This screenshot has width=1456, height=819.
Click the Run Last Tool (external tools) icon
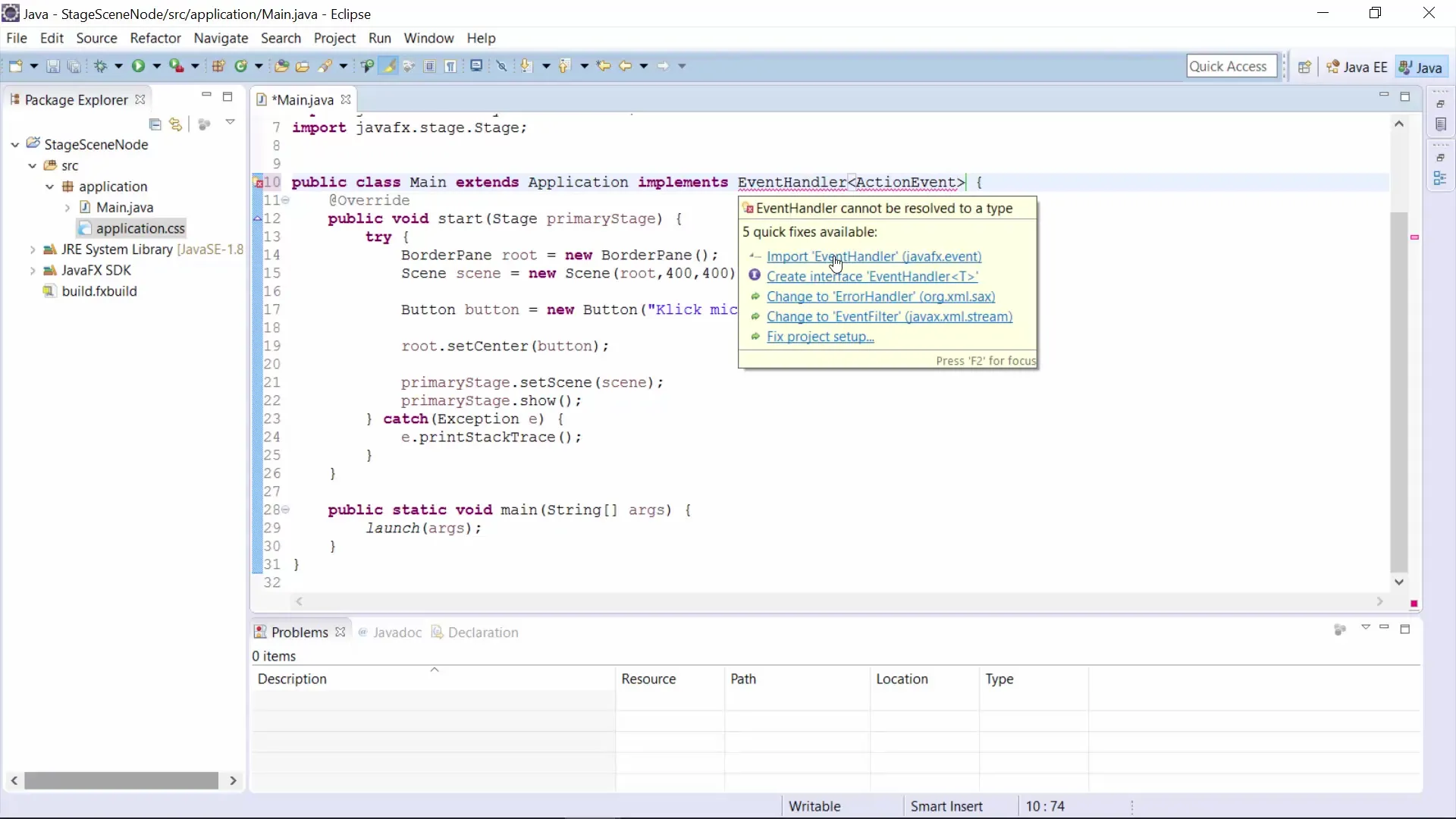click(x=176, y=66)
